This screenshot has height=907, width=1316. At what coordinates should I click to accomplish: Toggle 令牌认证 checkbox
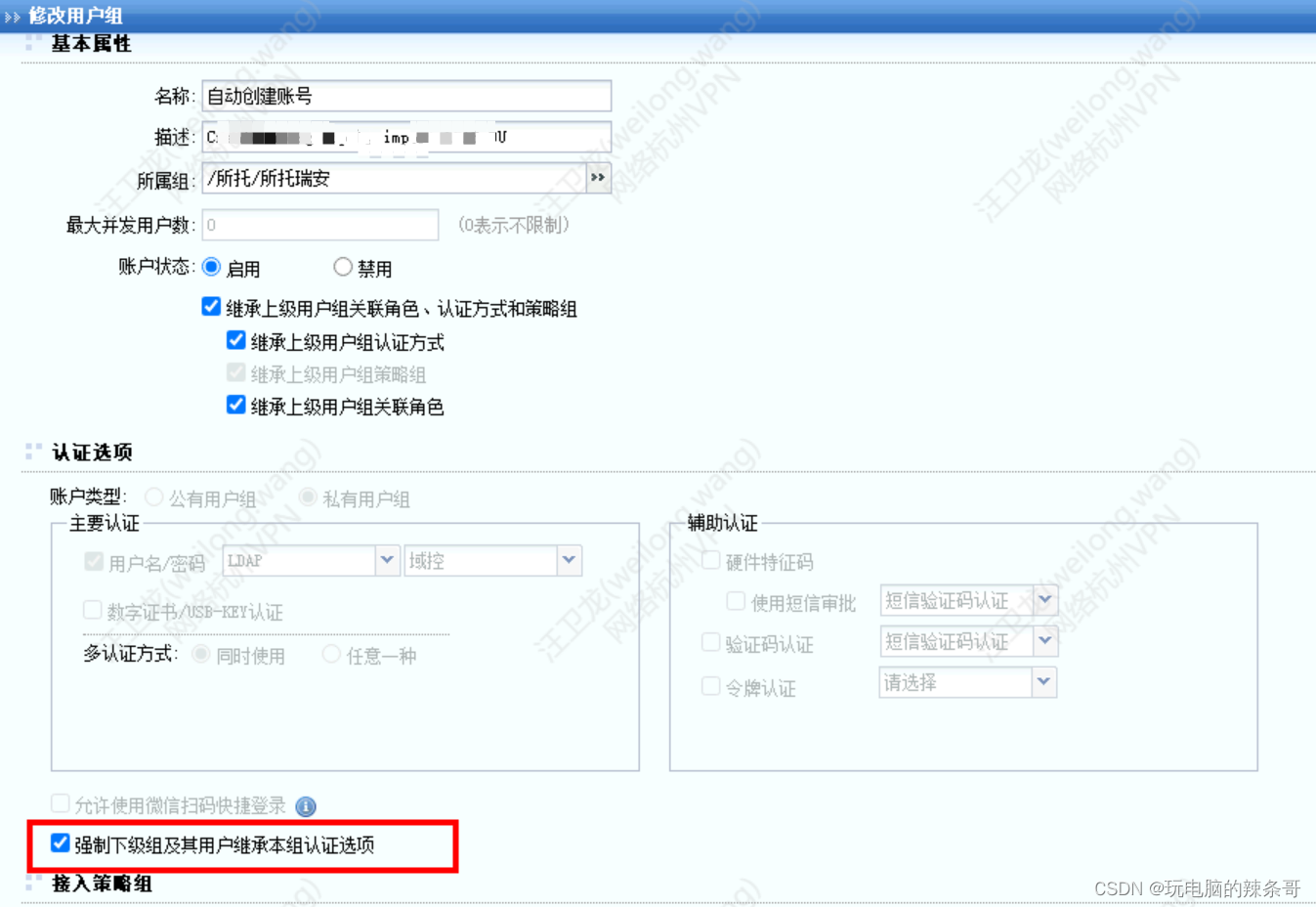(x=711, y=686)
